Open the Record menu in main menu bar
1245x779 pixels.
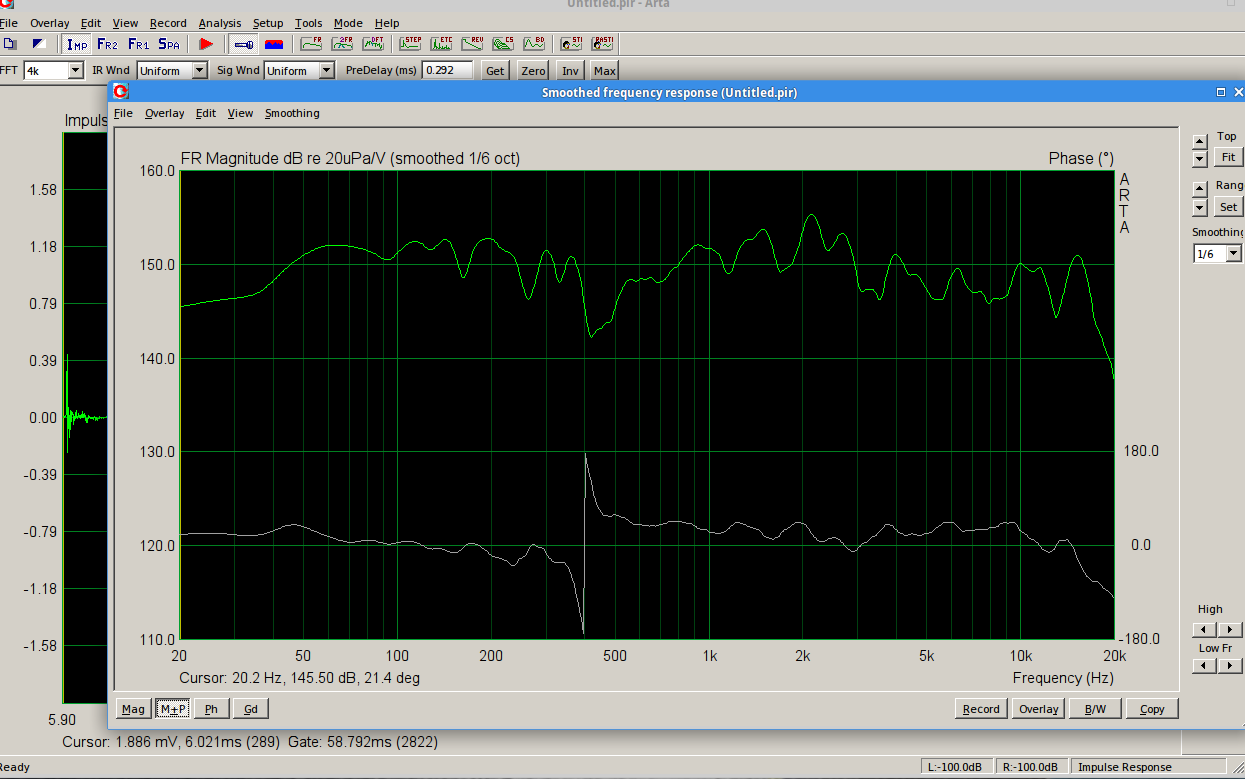click(x=168, y=23)
